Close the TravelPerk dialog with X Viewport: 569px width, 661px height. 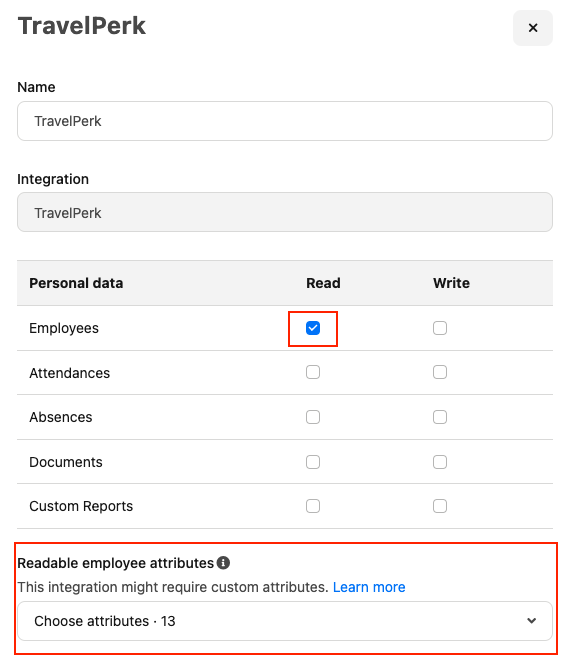(532, 28)
